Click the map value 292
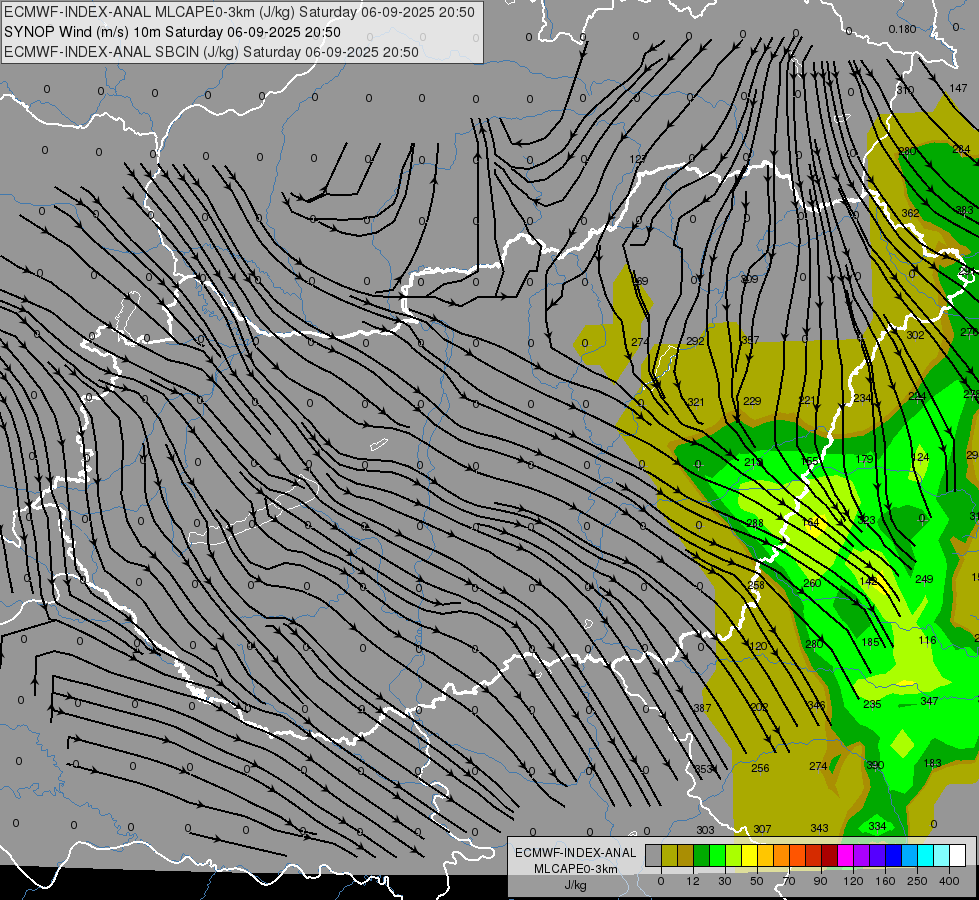This screenshot has height=900, width=979. pyautogui.click(x=695, y=341)
